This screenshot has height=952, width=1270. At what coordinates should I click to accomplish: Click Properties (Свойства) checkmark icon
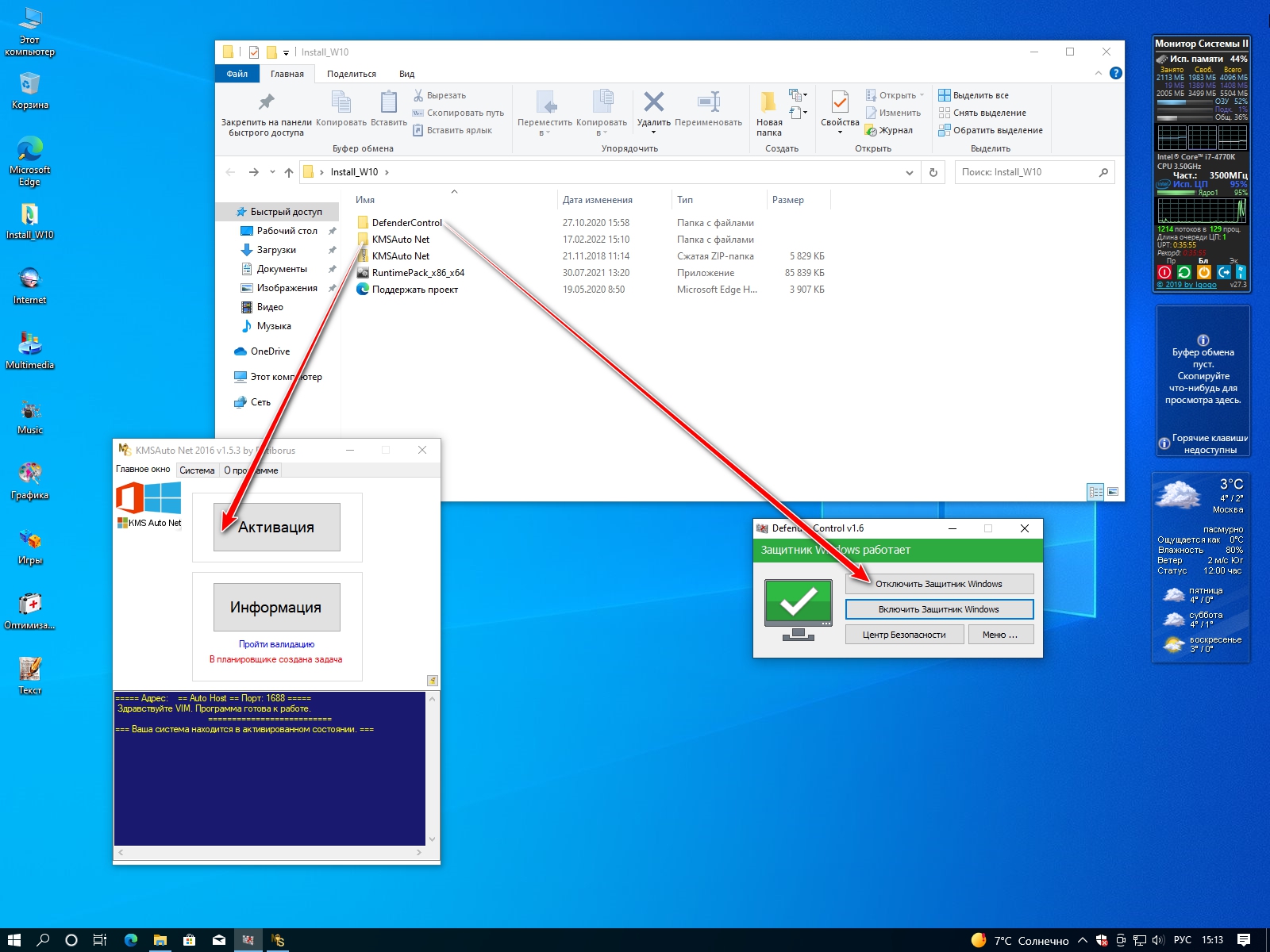(x=840, y=102)
